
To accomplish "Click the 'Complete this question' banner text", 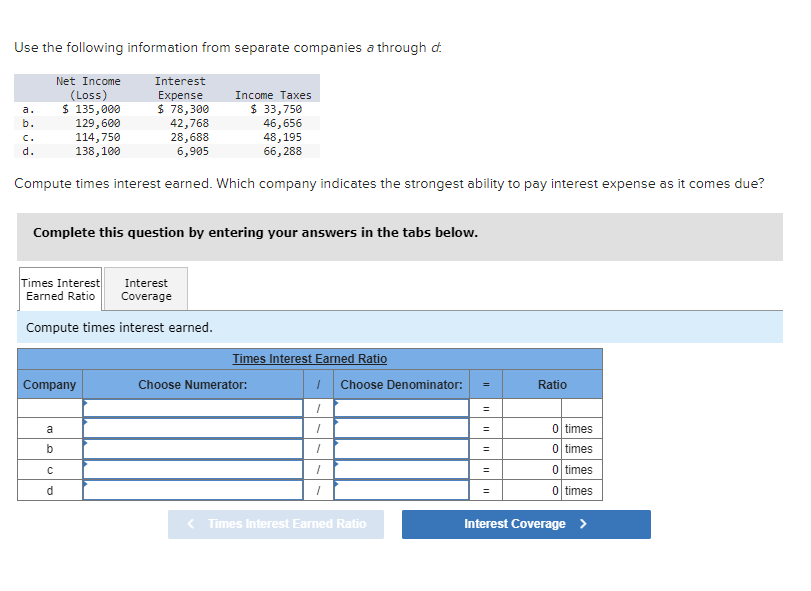I will [x=256, y=233].
